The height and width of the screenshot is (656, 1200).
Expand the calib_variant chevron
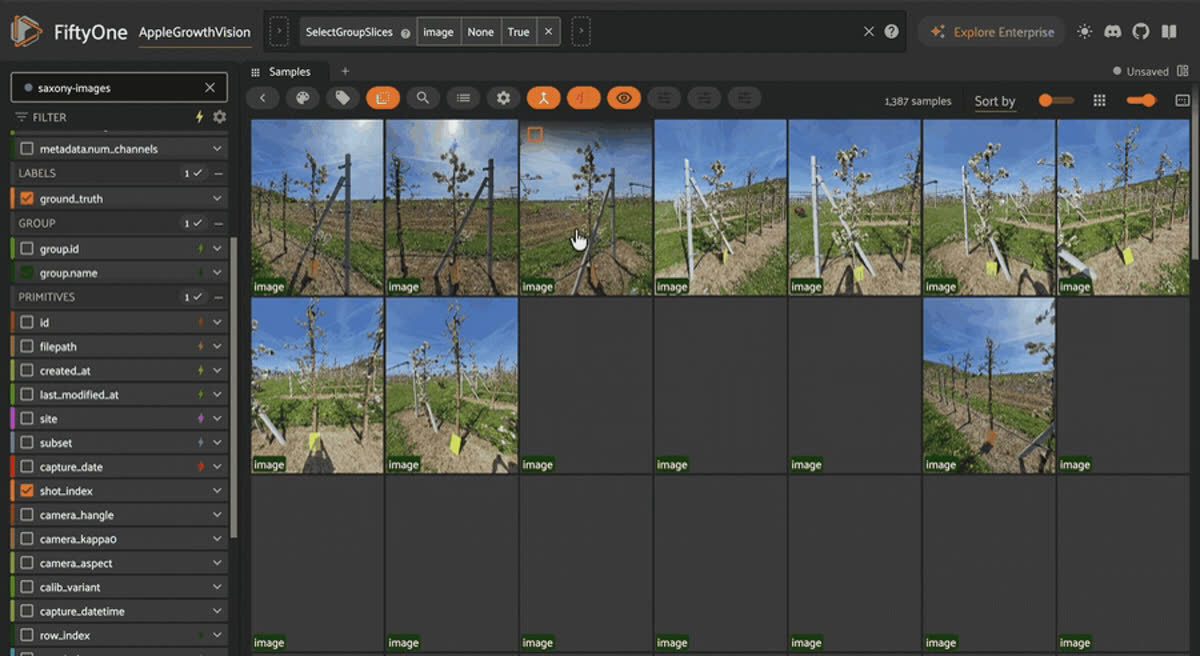tap(217, 587)
